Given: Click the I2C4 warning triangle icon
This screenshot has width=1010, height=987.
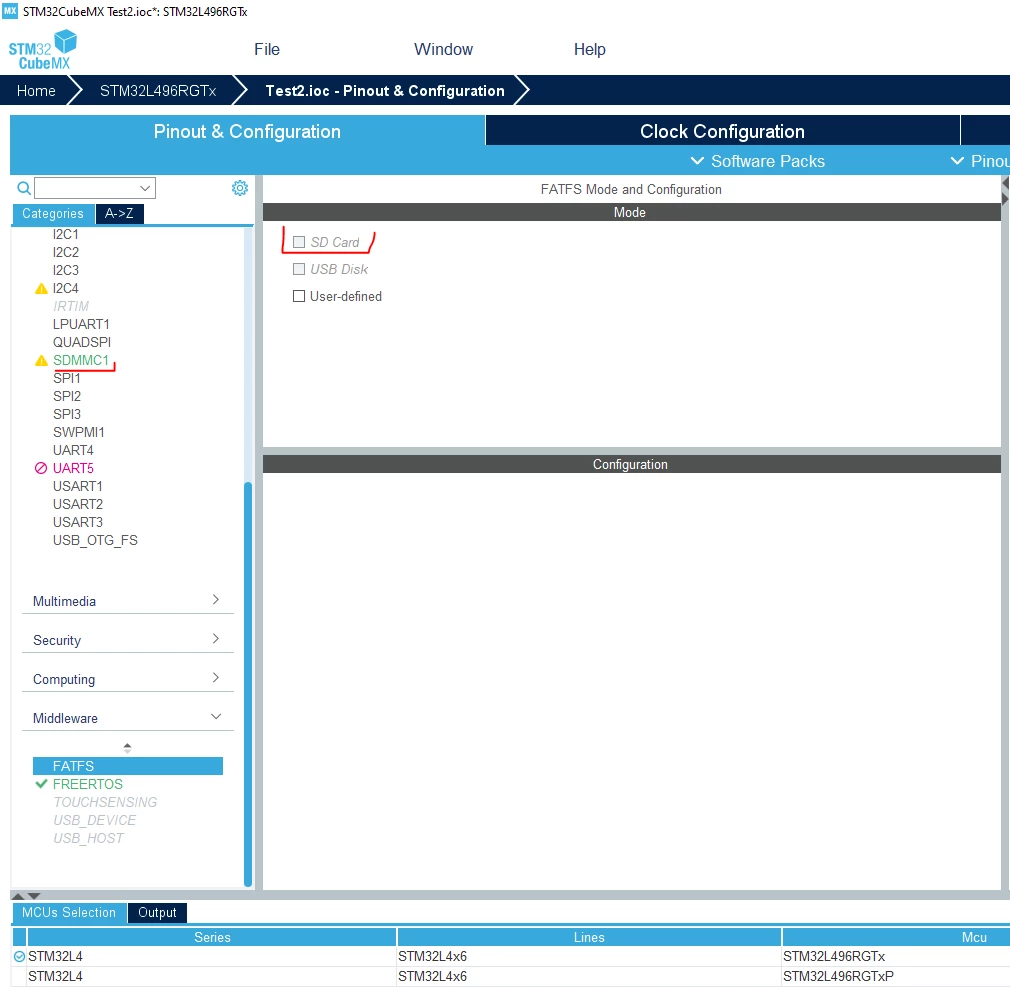Looking at the screenshot, I should (x=41, y=289).
